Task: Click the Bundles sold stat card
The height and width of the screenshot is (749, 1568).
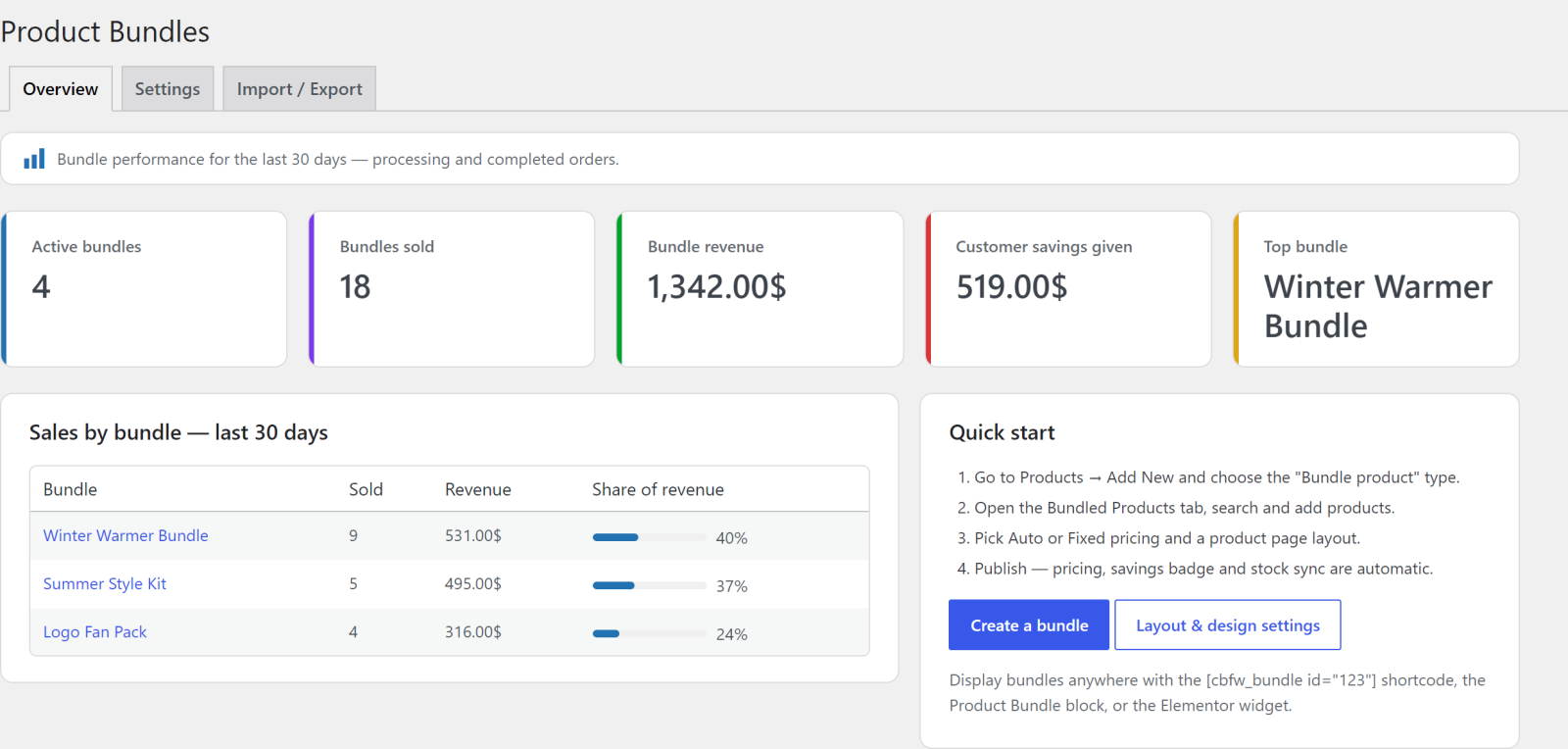Action: (452, 289)
